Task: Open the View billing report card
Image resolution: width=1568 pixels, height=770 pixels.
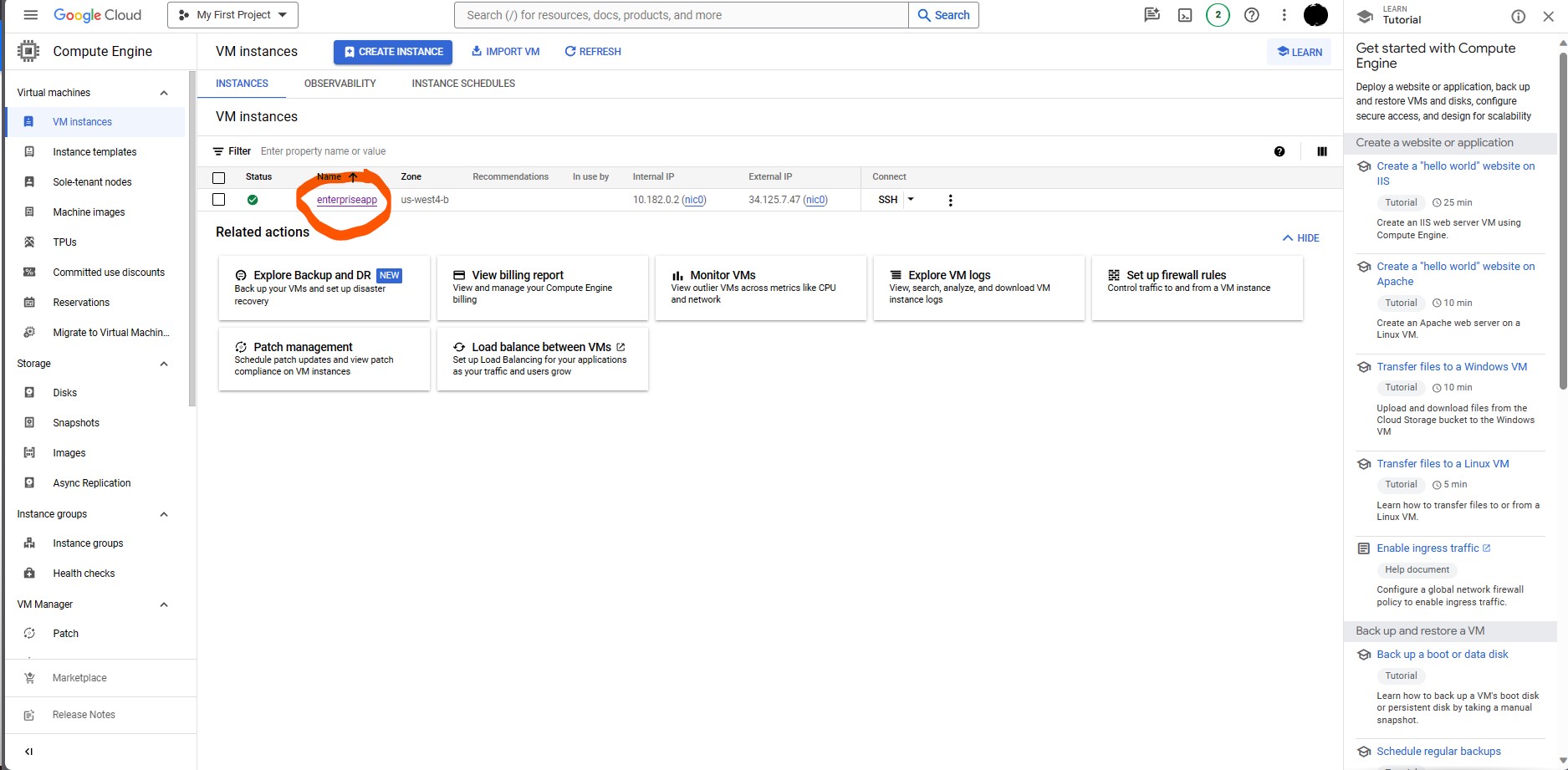Action: [x=543, y=288]
